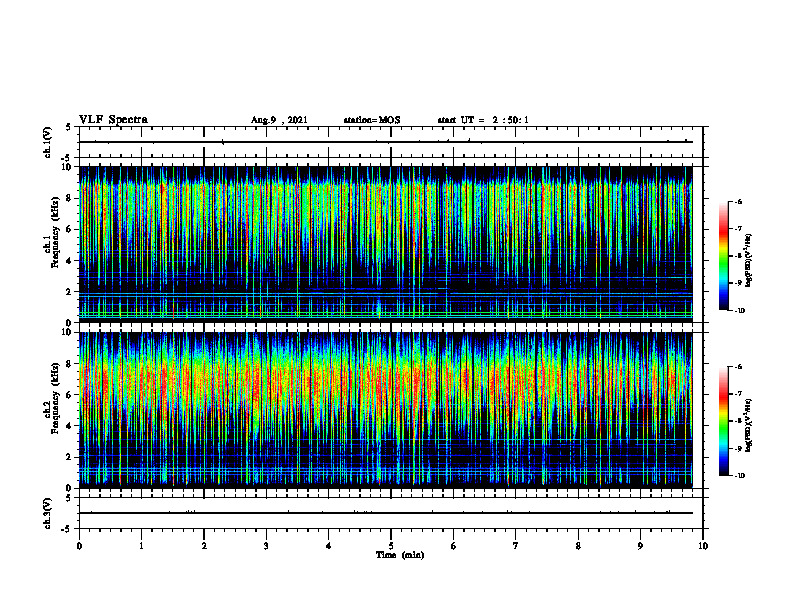Click the "-10" tick on ch.1 color bar
Image resolution: width=792 pixels, height=612 pixels.
tap(739, 311)
